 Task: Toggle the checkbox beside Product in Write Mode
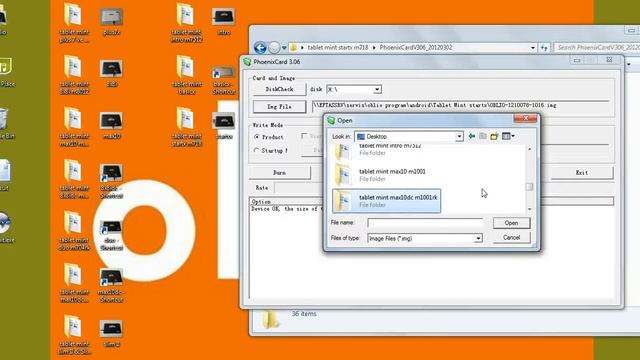point(304,136)
